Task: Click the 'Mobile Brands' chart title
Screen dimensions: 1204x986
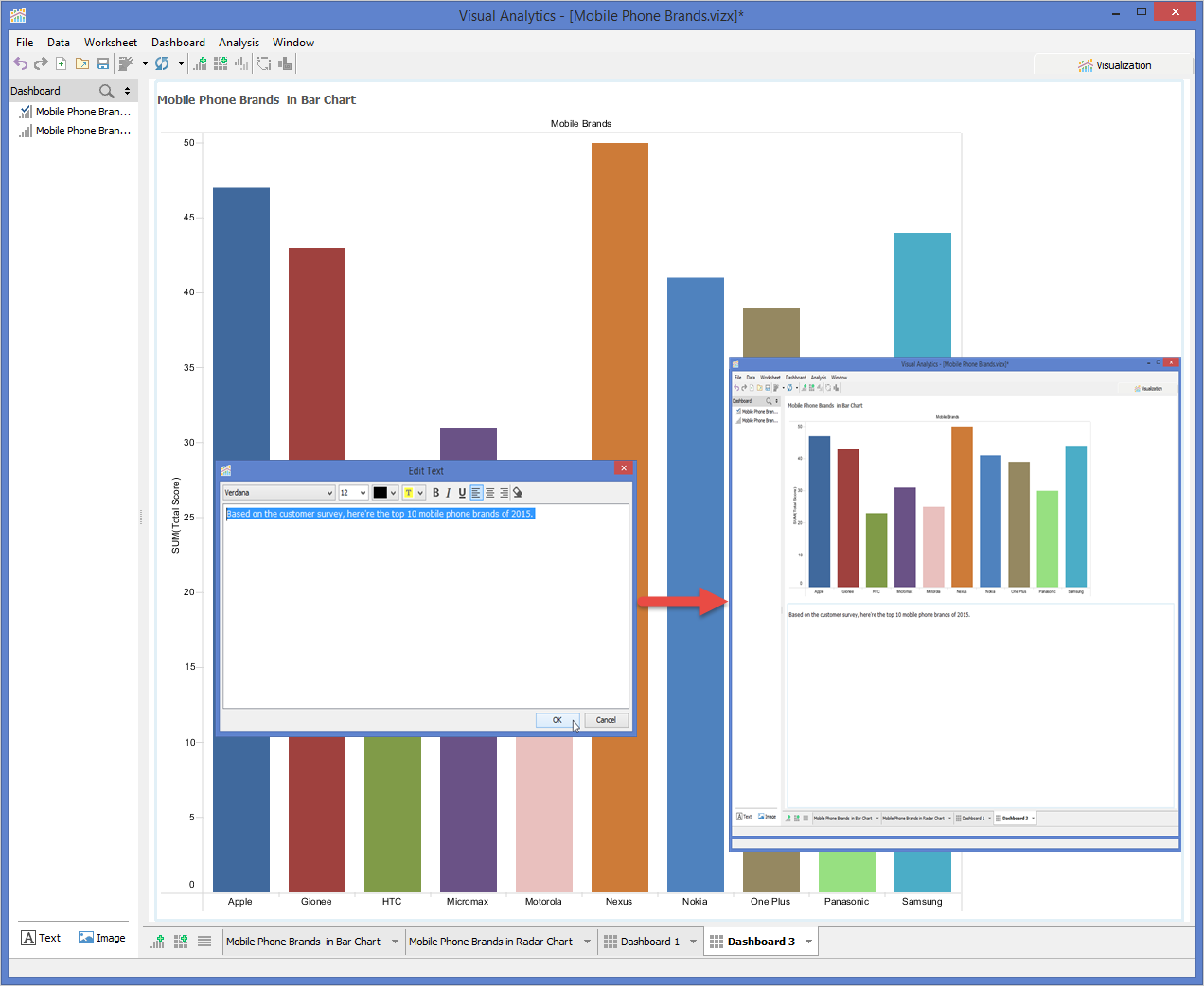Action: coord(581,124)
